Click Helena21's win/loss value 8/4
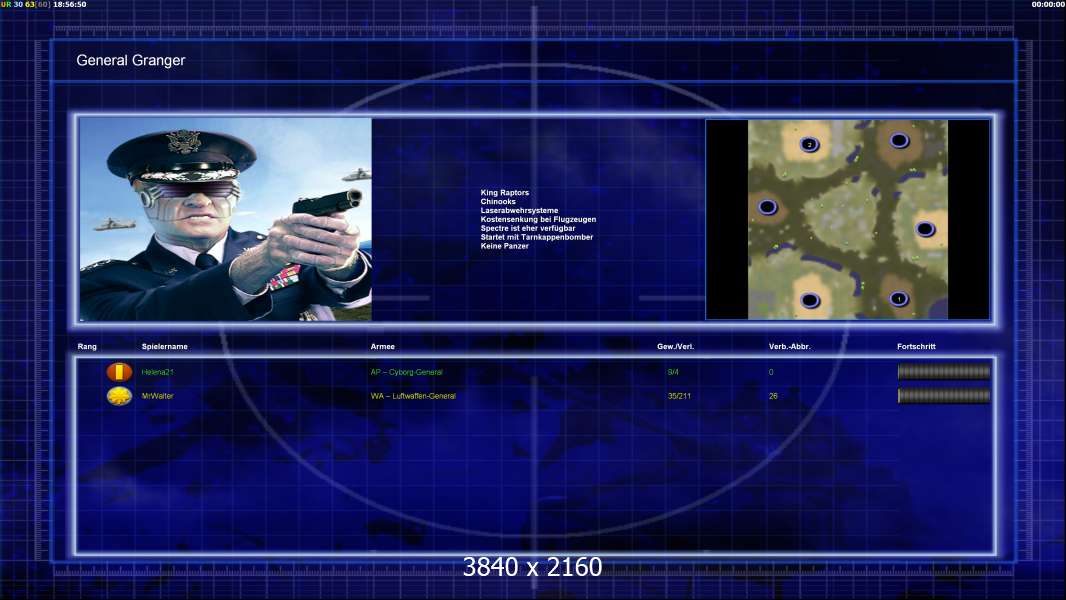 pos(673,372)
